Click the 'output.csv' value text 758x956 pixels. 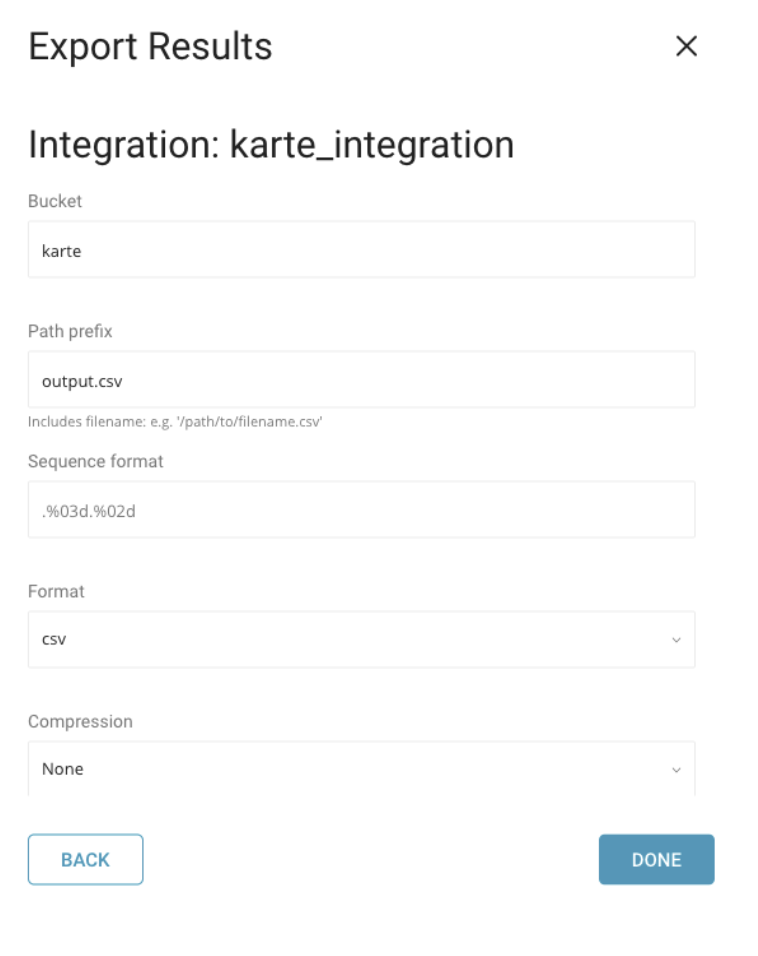click(x=82, y=381)
